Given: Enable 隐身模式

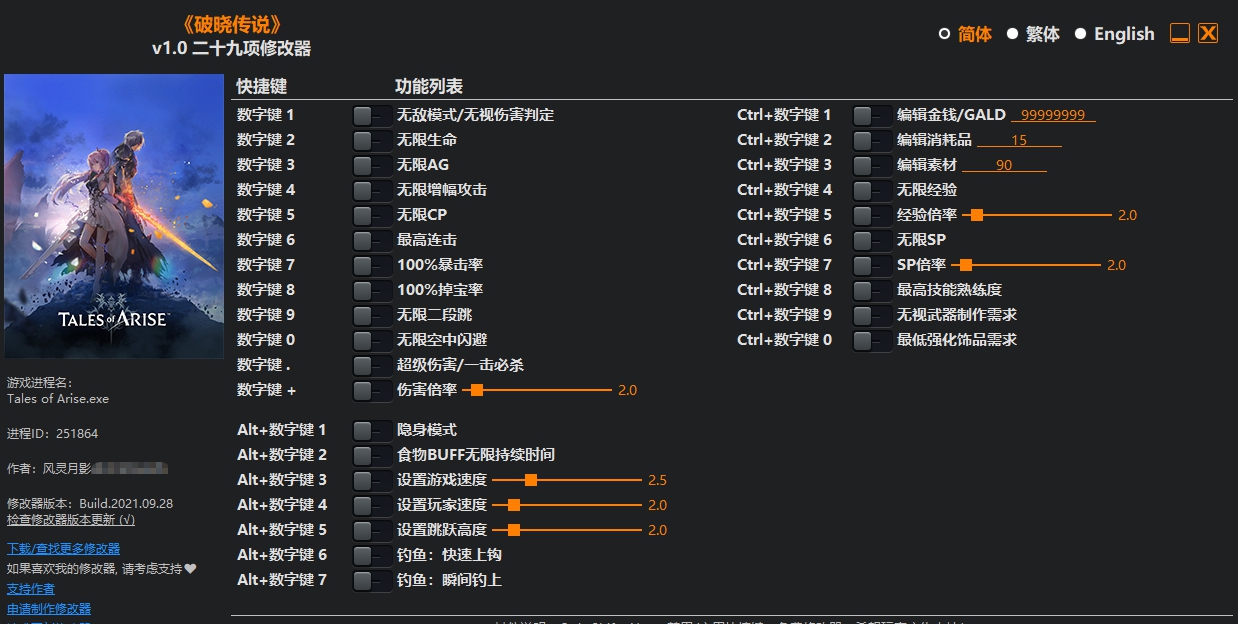Looking at the screenshot, I should (x=371, y=429).
